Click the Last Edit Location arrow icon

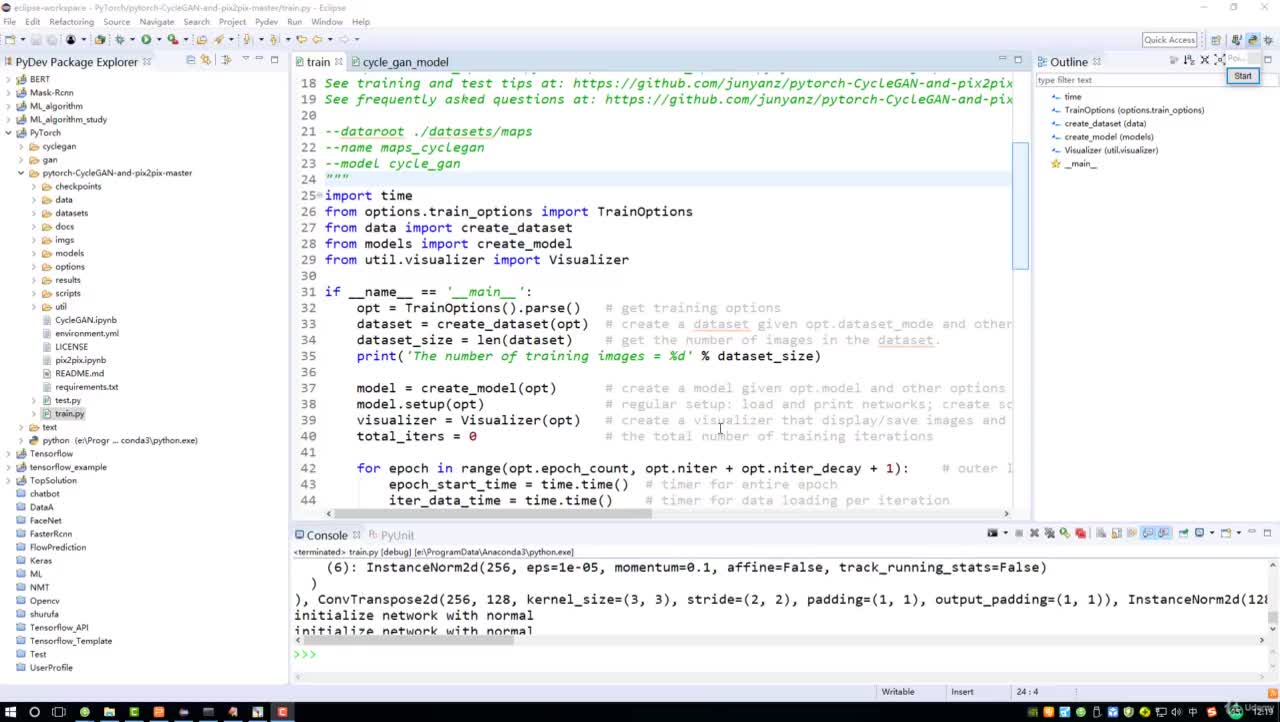[x=301, y=40]
